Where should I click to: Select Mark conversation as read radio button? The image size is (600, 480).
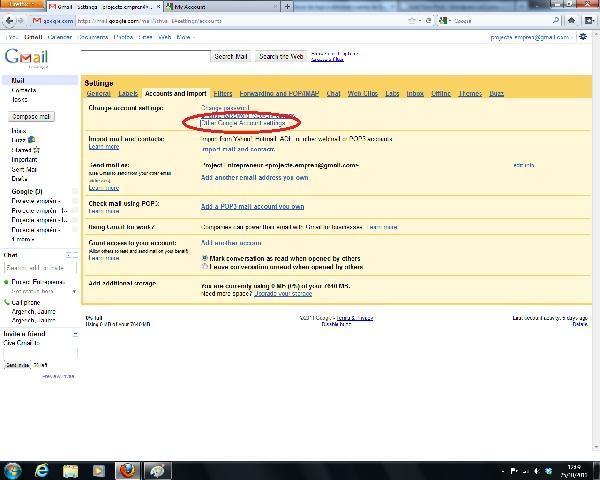point(205,258)
